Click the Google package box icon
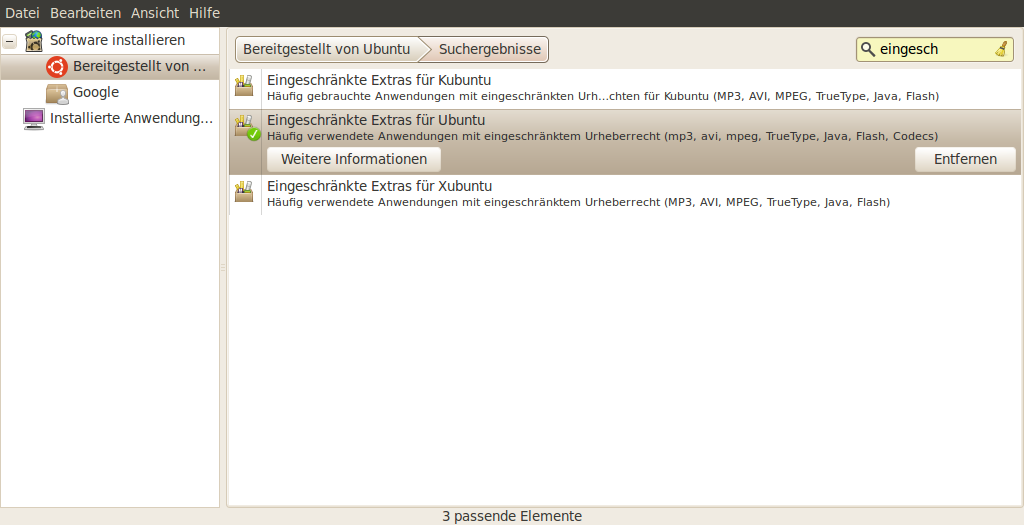 click(57, 93)
